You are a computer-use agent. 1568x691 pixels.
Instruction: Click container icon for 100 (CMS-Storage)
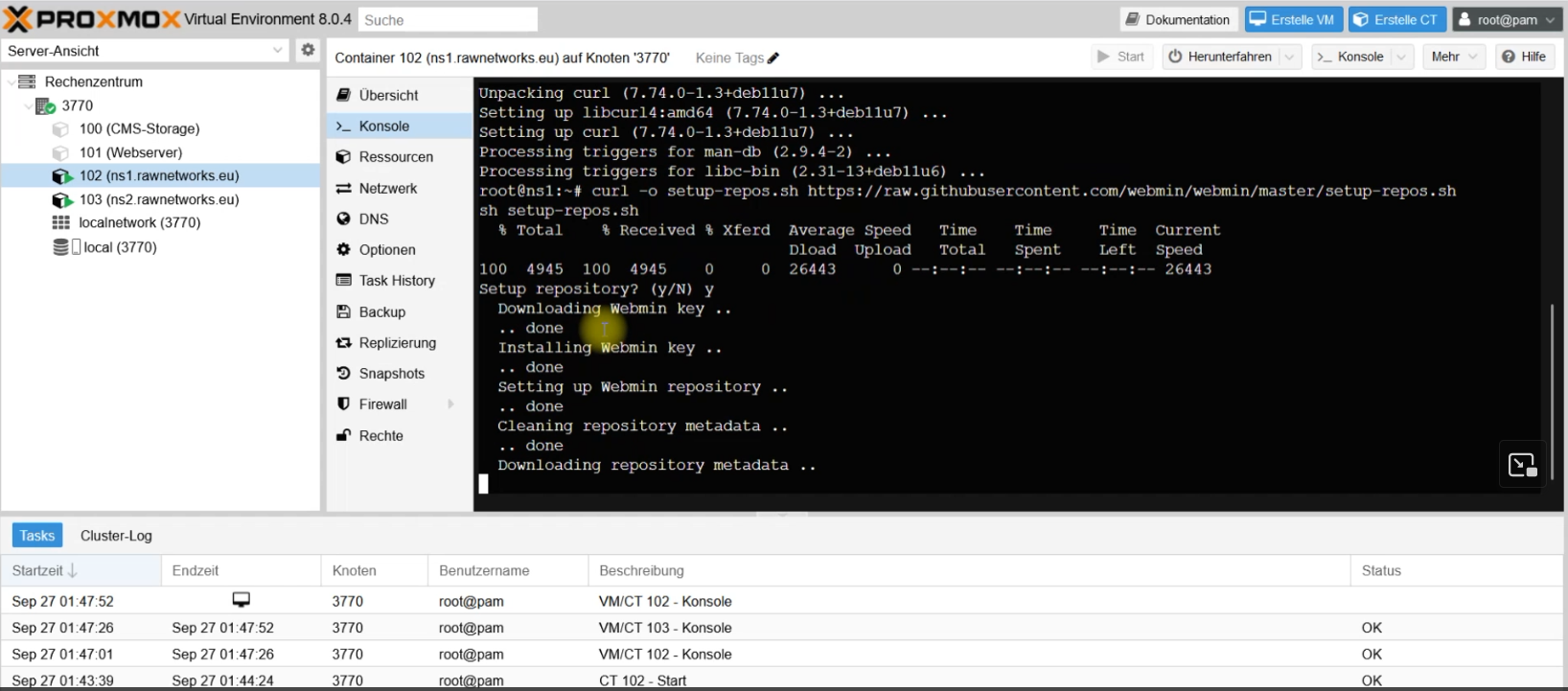point(61,128)
